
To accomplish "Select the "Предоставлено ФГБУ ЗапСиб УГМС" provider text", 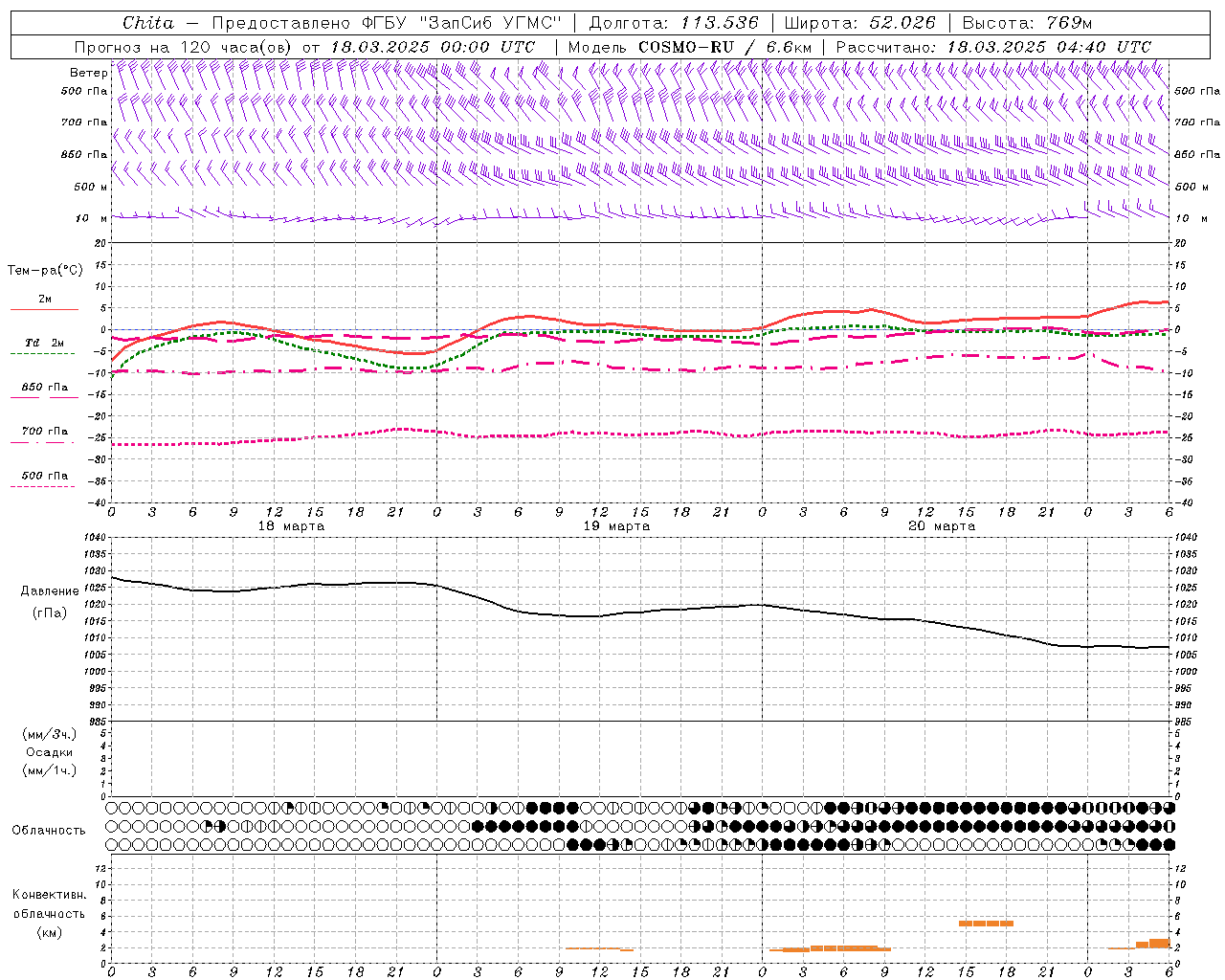I will coord(386,23).
